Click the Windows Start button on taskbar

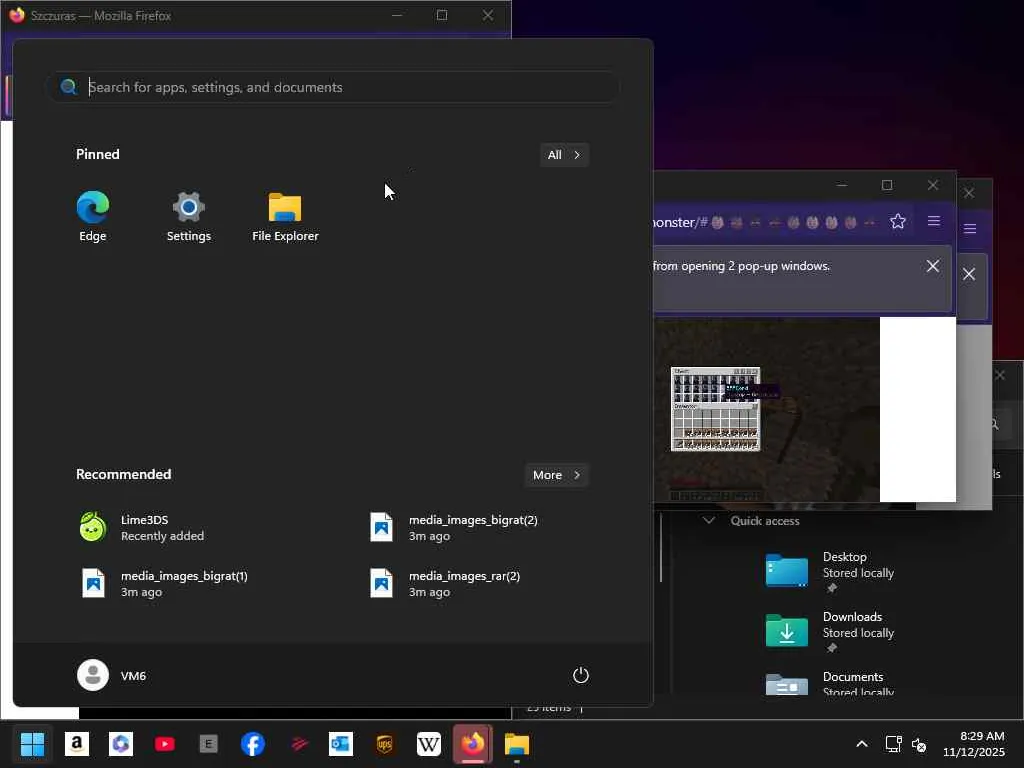pyautogui.click(x=32, y=744)
